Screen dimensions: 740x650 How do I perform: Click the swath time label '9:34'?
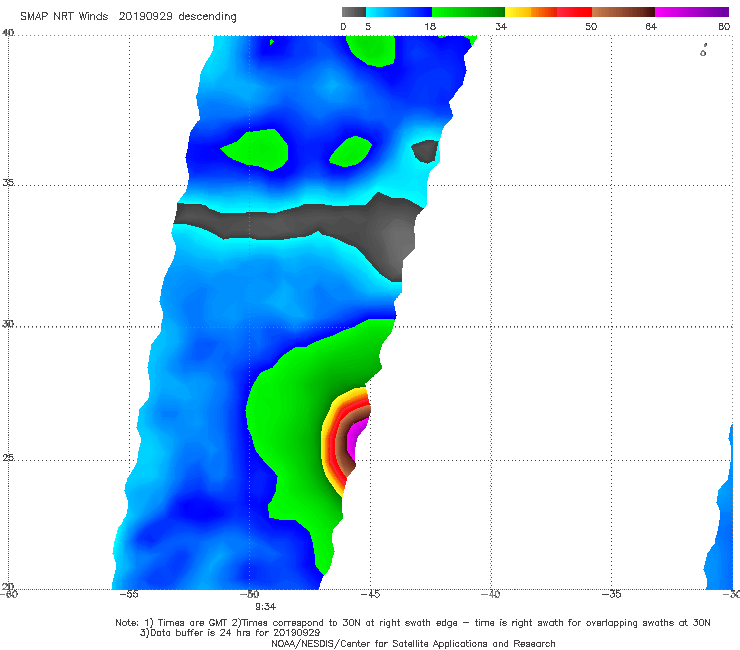pos(266,607)
